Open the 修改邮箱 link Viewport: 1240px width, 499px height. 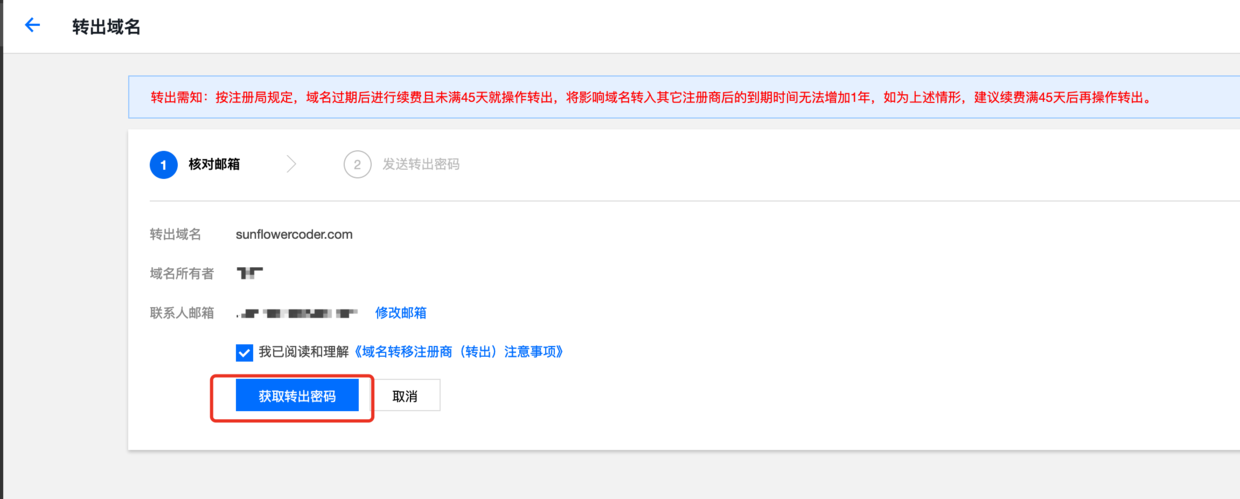coord(401,313)
